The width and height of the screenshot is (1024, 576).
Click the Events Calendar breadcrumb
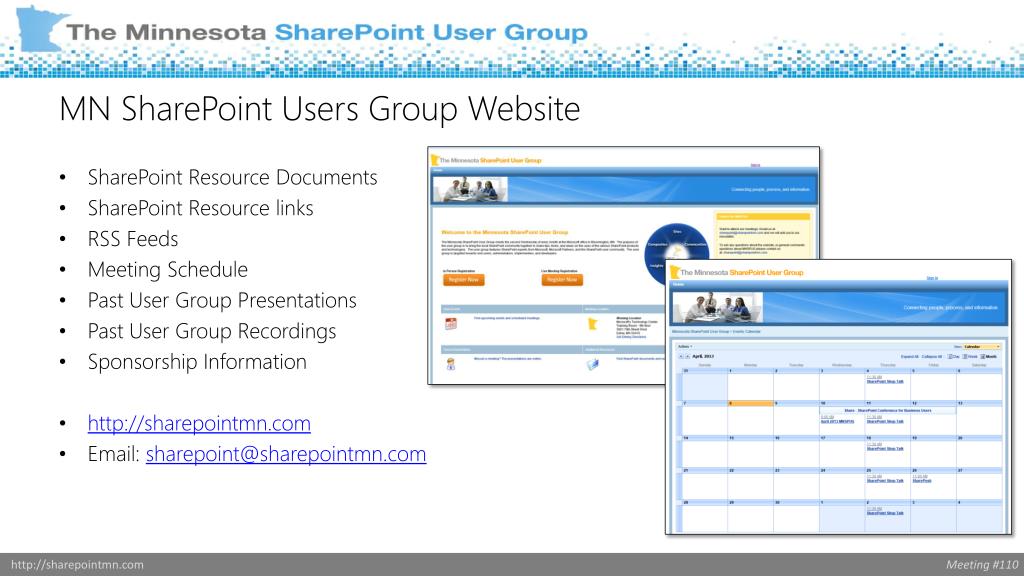point(746,332)
